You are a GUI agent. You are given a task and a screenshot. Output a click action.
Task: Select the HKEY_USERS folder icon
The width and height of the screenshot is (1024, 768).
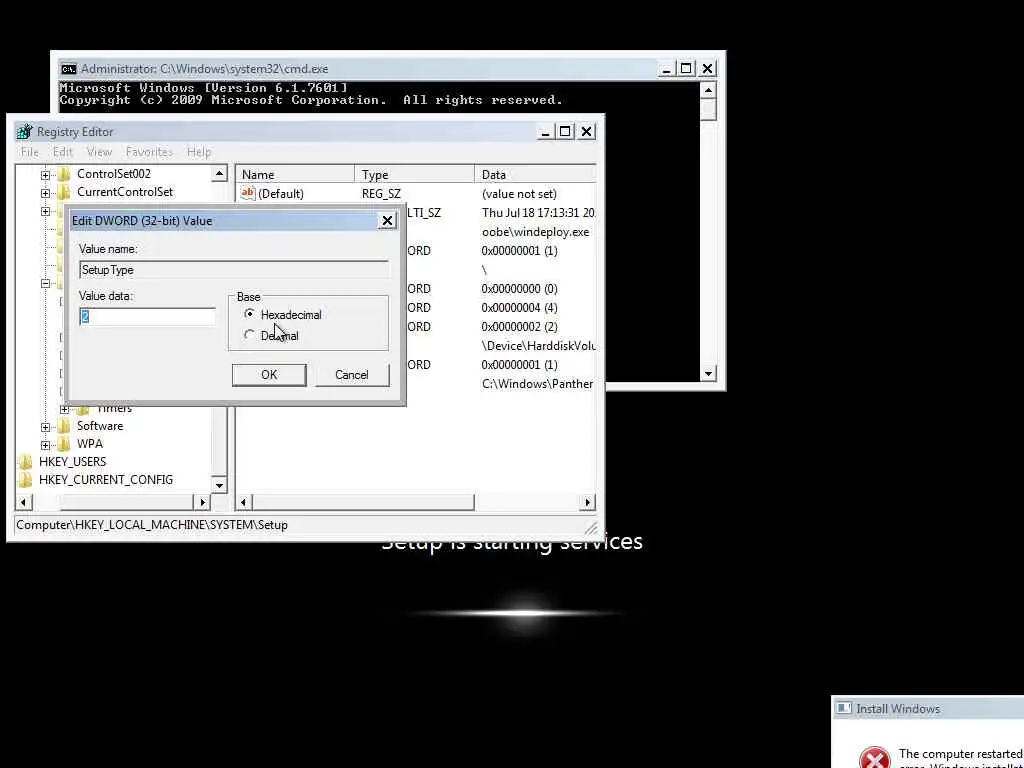point(25,462)
